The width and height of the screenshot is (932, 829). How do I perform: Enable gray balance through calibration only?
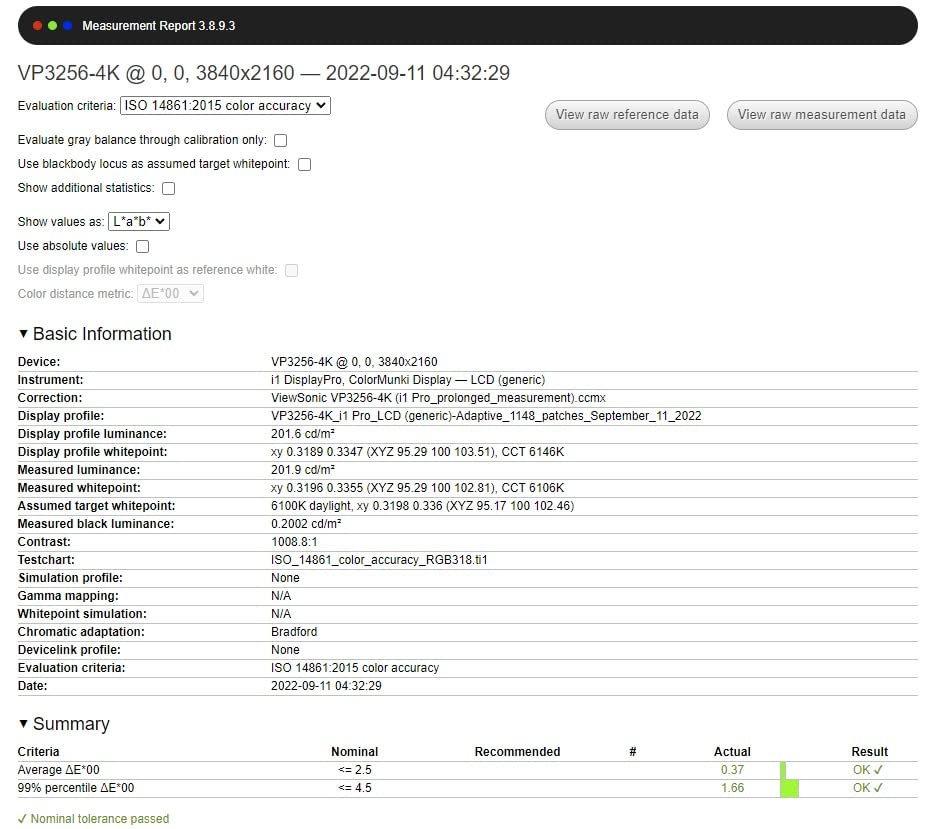tap(281, 141)
